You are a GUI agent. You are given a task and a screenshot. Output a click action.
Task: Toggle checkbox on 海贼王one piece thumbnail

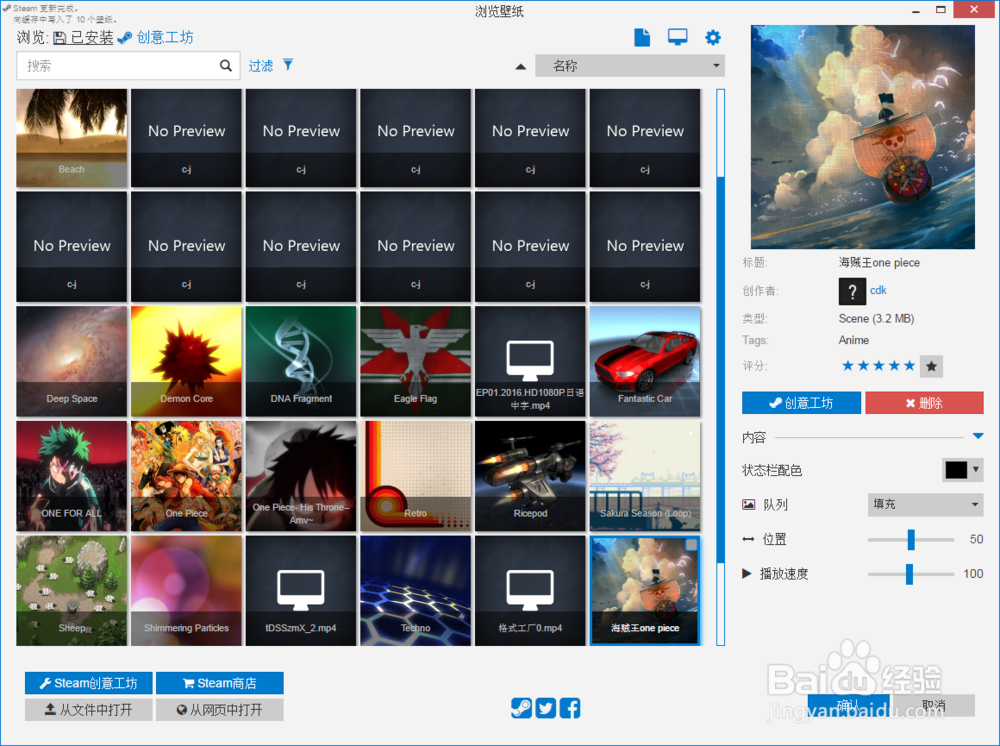691,545
